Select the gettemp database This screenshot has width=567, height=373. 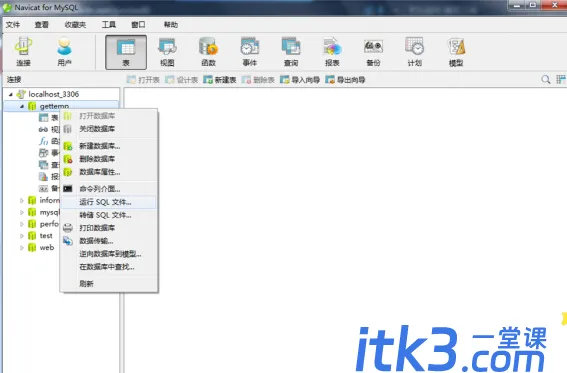pyautogui.click(x=54, y=106)
